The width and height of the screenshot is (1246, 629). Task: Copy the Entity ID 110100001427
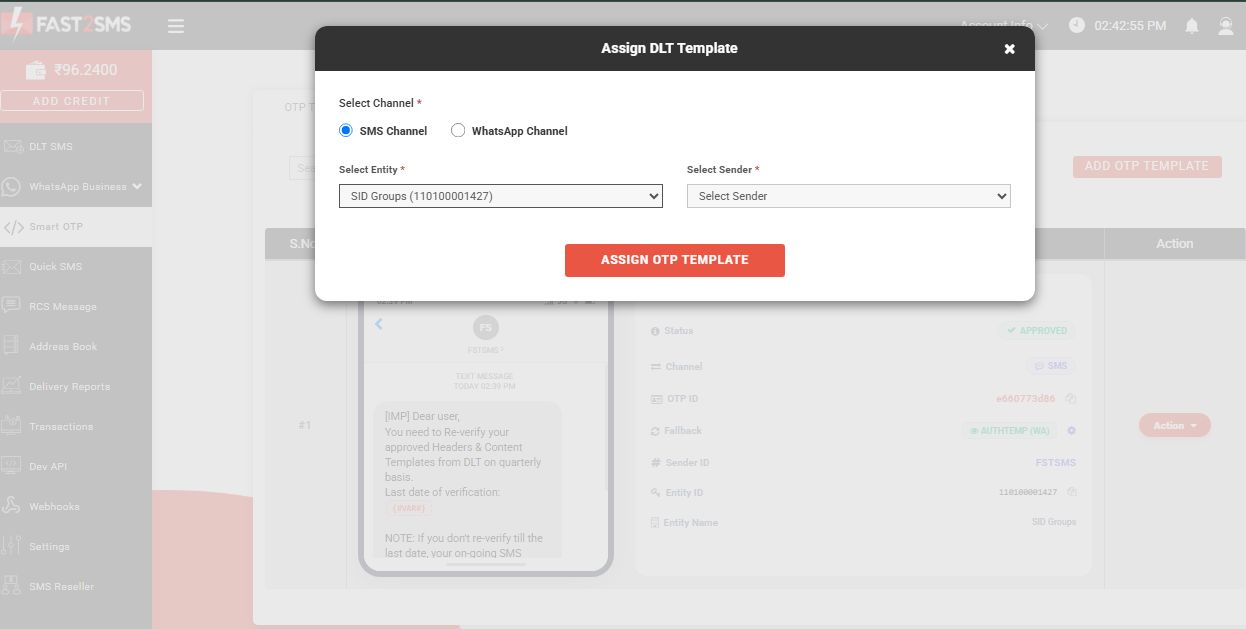1071,492
